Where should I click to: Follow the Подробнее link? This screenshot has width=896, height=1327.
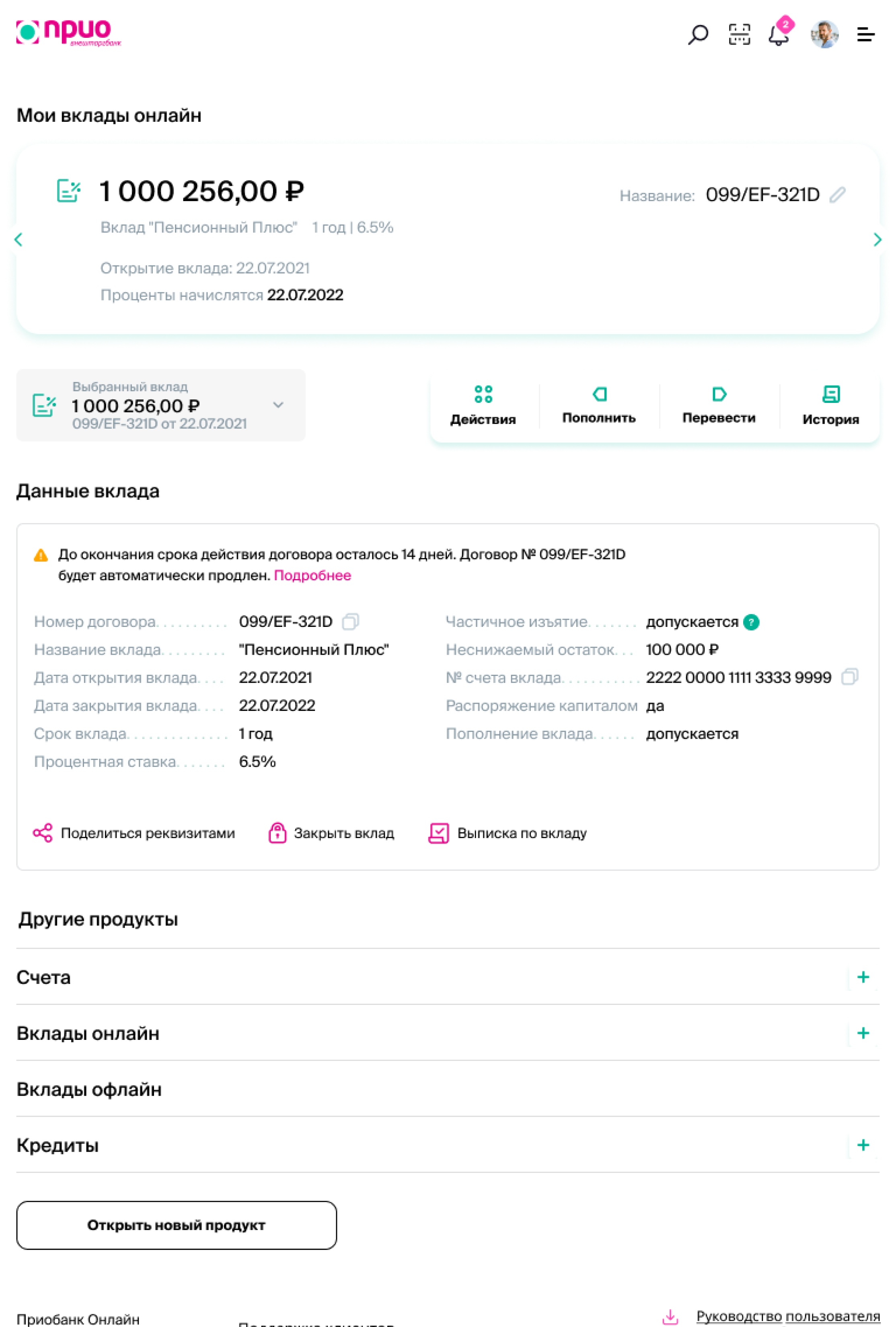point(312,575)
